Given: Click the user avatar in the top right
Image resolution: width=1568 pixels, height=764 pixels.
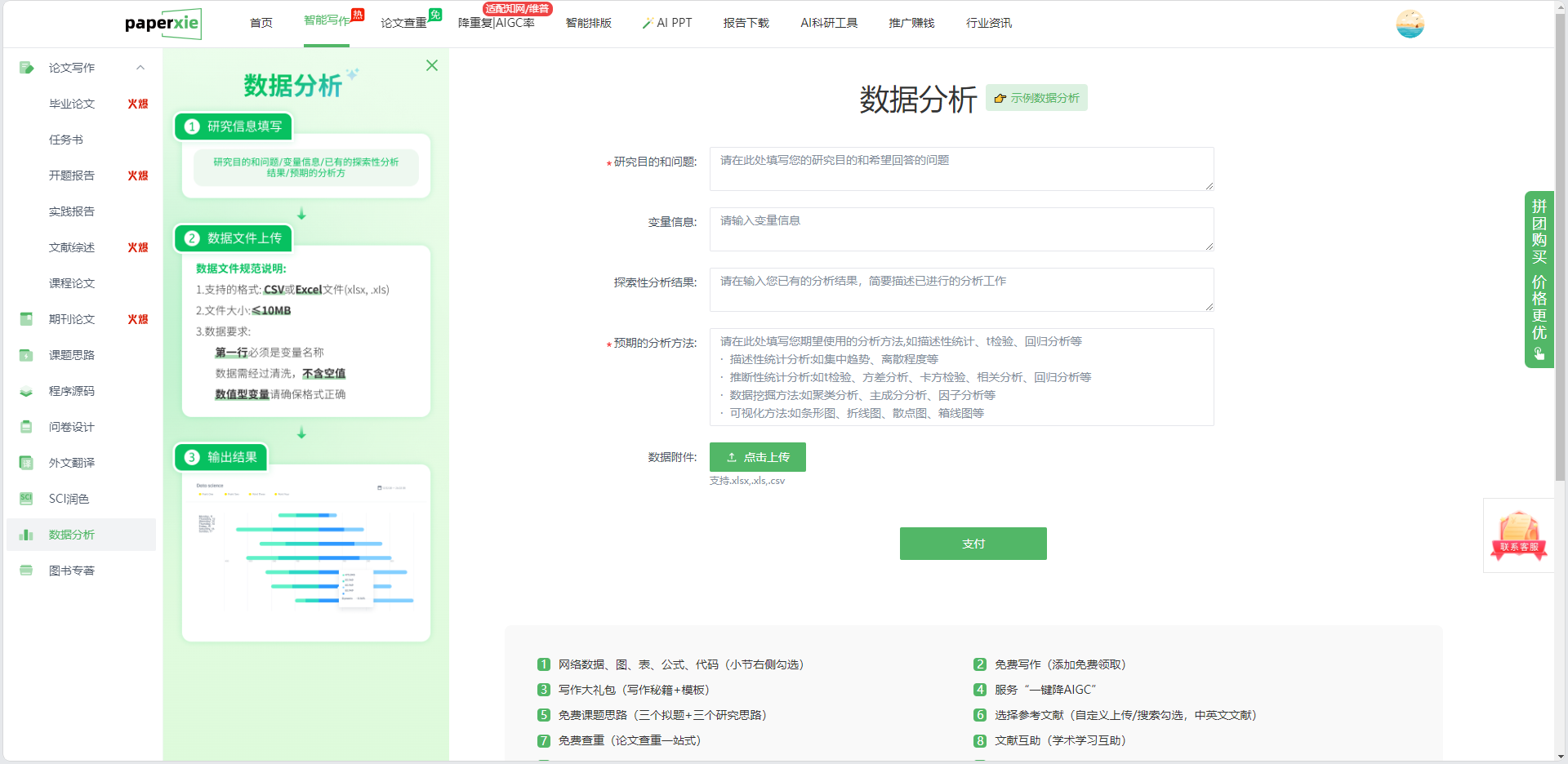Looking at the screenshot, I should coord(1410,24).
